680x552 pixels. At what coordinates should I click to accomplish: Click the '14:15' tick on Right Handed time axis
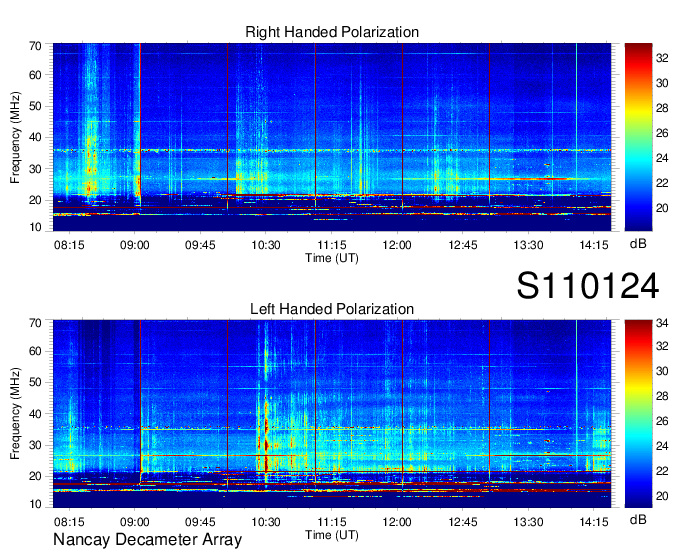point(594,245)
